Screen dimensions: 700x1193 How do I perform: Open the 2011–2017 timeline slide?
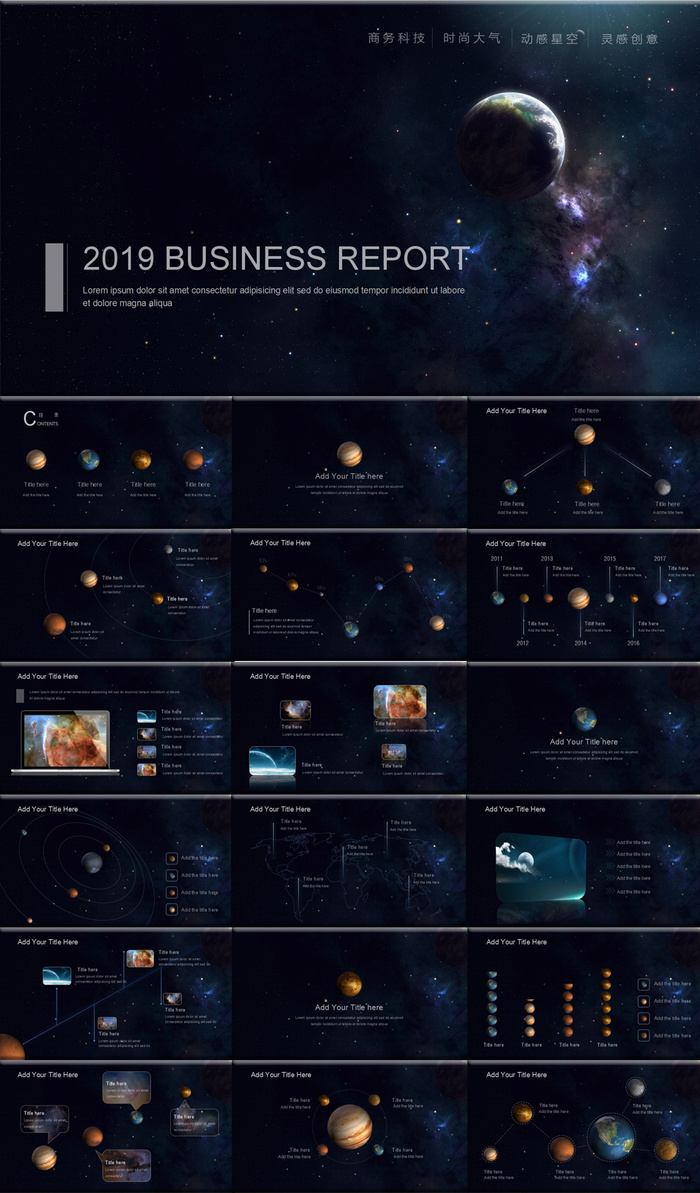[x=584, y=595]
